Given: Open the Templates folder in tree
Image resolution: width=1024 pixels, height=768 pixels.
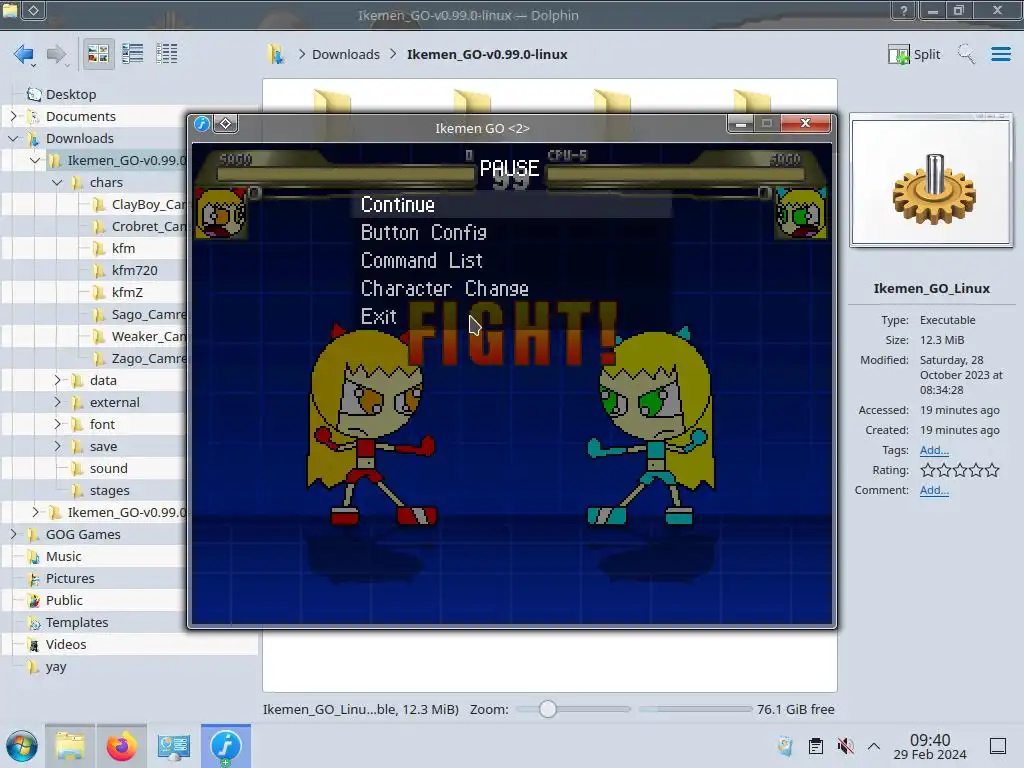Looking at the screenshot, I should pos(76,622).
